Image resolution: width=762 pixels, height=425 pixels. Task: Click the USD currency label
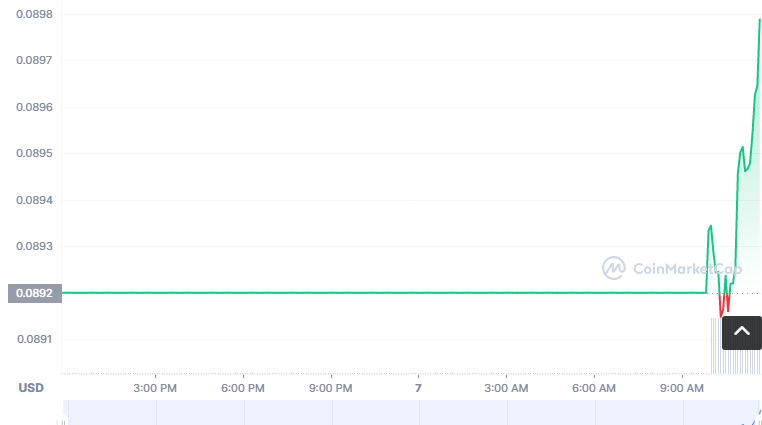[x=31, y=388]
